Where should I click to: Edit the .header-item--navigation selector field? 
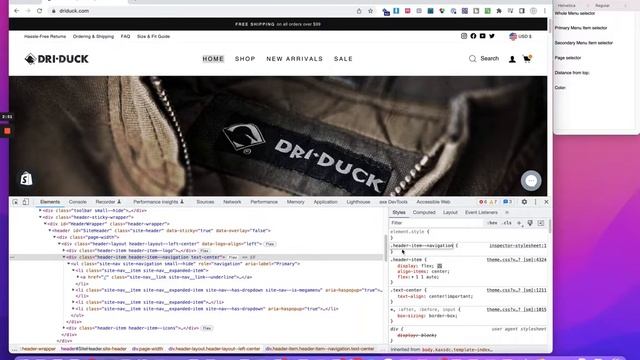click(422, 246)
